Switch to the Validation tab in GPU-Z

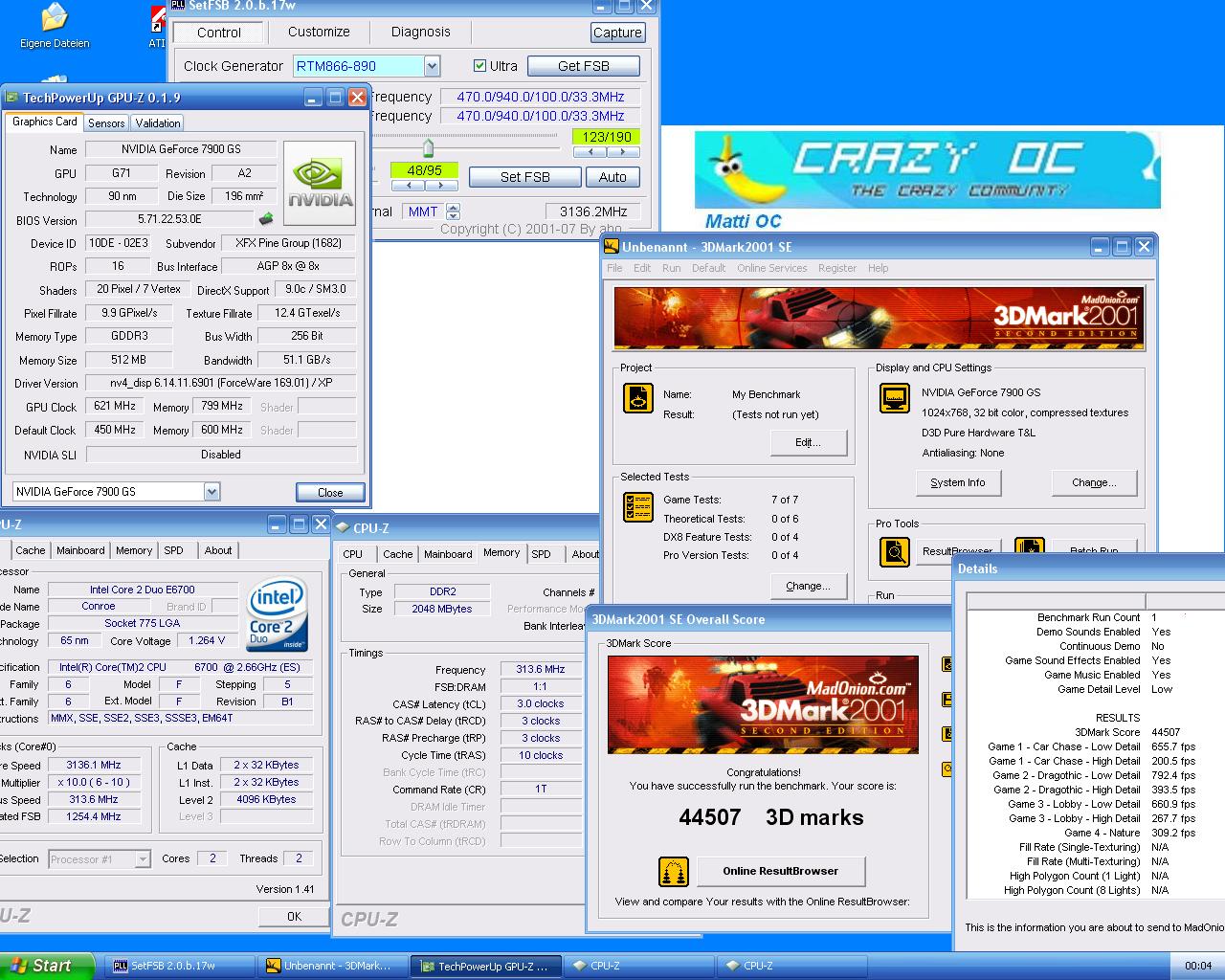pyautogui.click(x=158, y=123)
